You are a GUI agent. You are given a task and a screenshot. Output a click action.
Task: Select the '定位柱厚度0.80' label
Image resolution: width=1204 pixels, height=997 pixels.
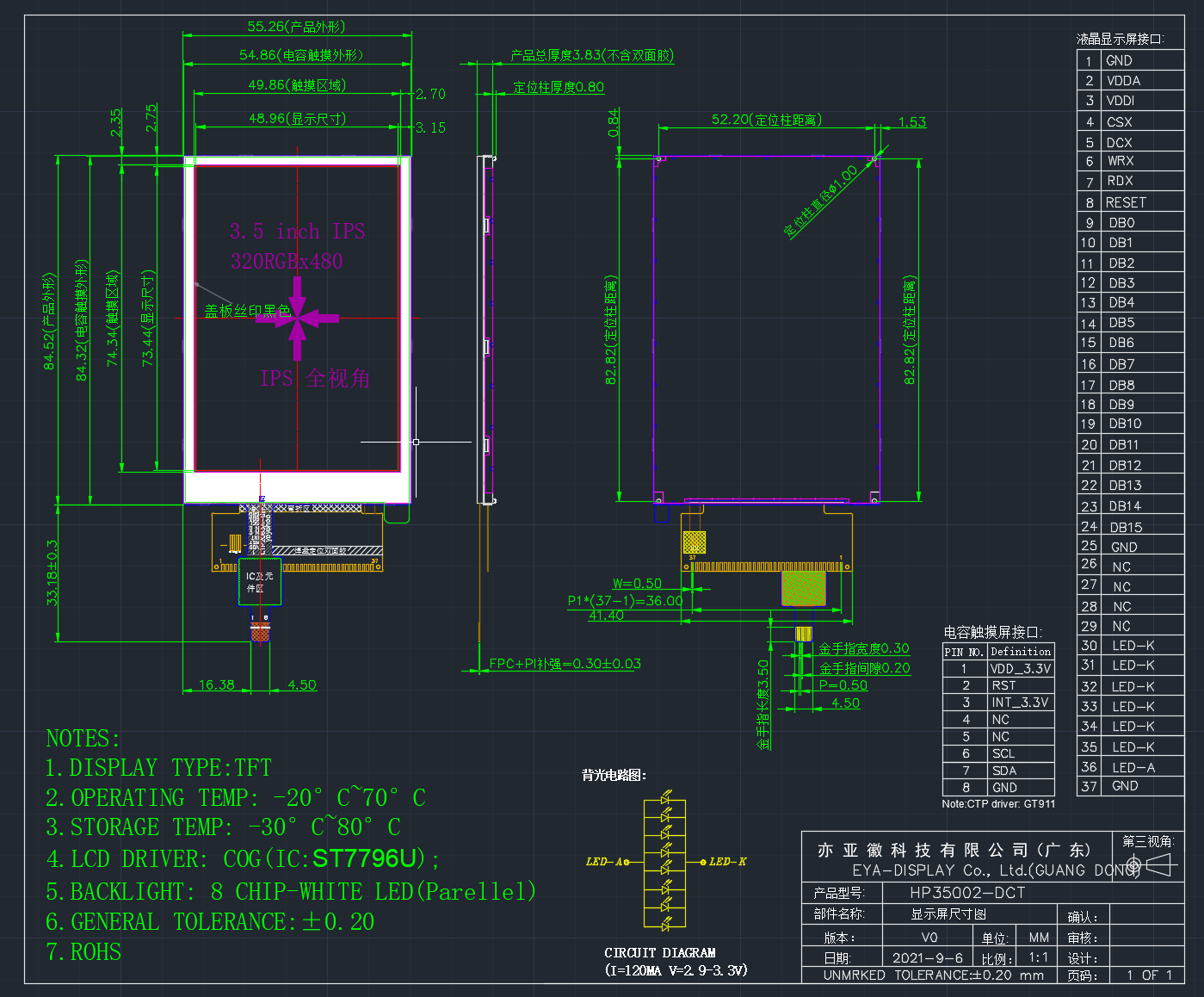559,87
